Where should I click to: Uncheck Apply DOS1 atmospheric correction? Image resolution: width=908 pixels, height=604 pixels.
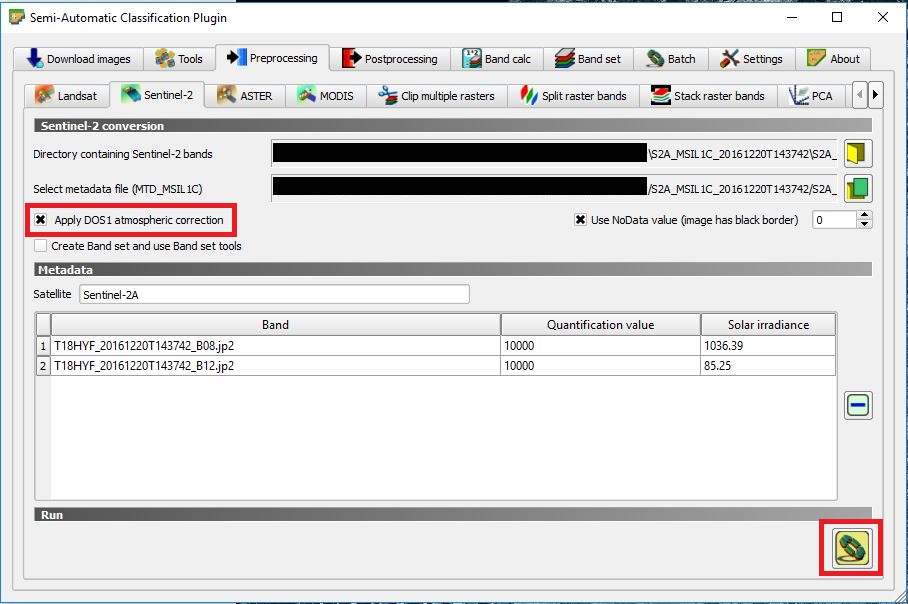pyautogui.click(x=41, y=220)
